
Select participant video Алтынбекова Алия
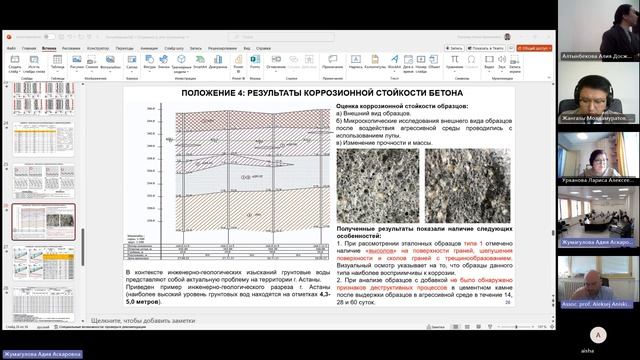(598, 31)
